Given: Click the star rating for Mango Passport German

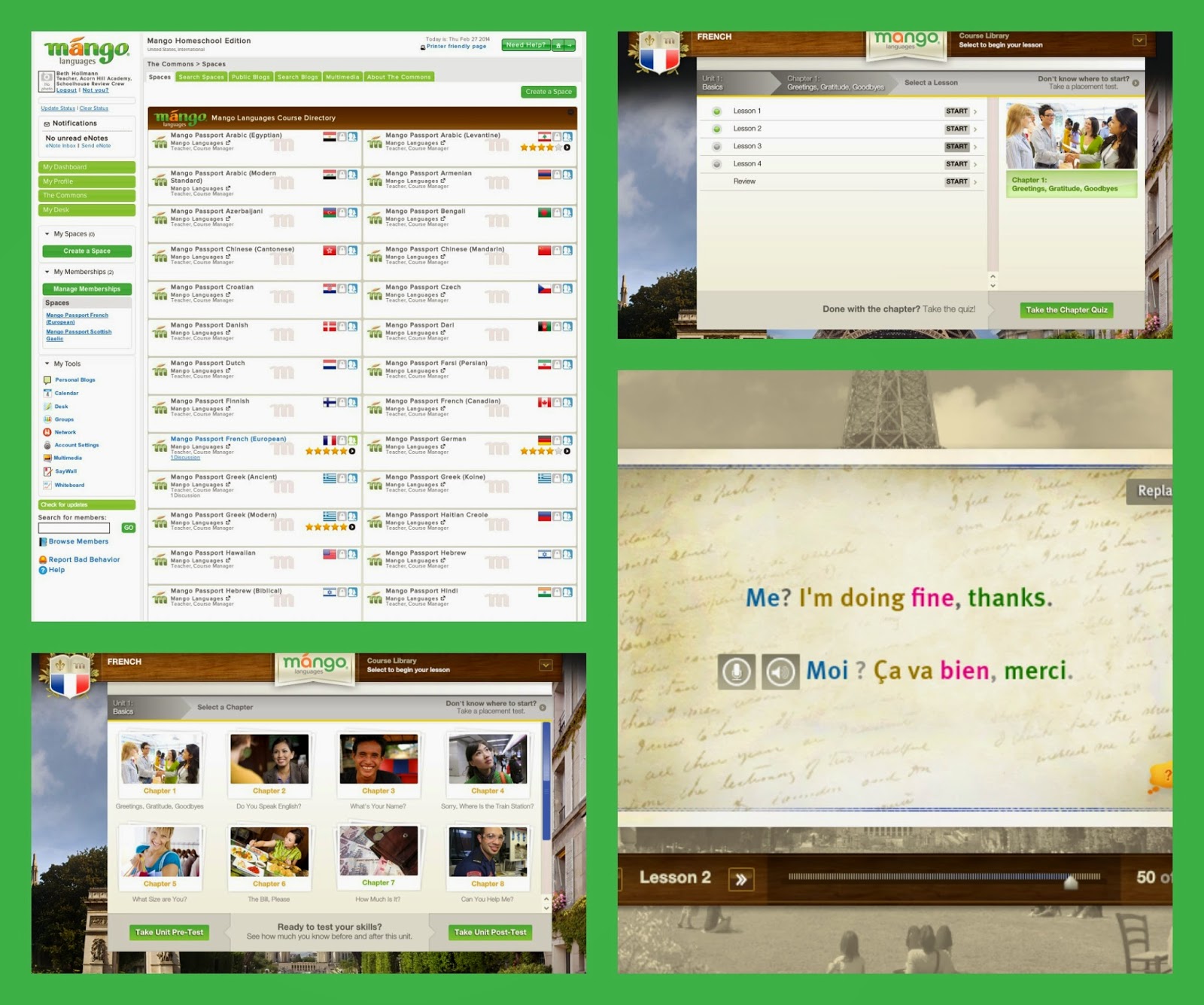Looking at the screenshot, I should 540,452.
